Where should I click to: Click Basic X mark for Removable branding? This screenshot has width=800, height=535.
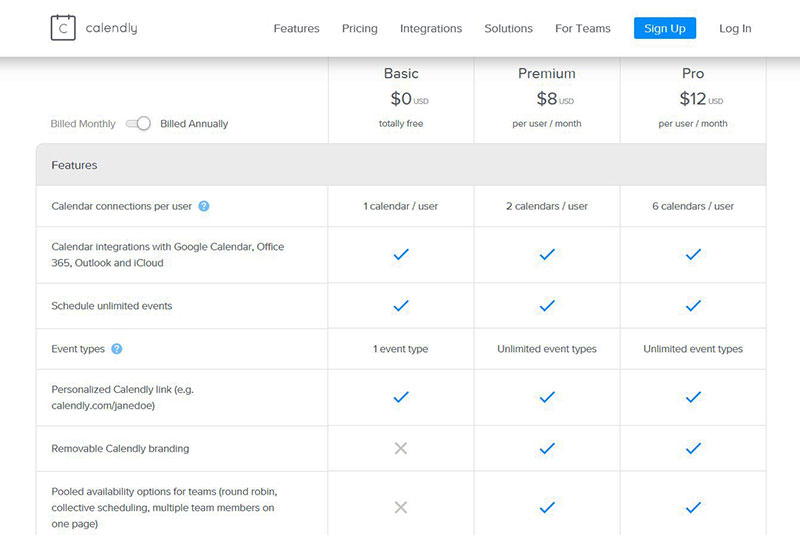401,448
